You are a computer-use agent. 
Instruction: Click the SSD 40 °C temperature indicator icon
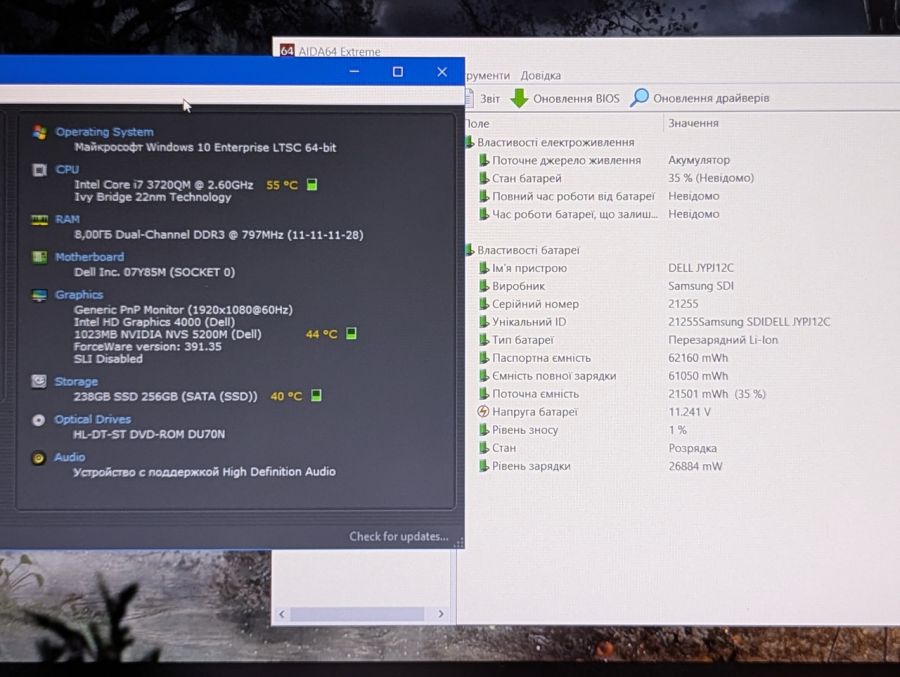point(316,395)
